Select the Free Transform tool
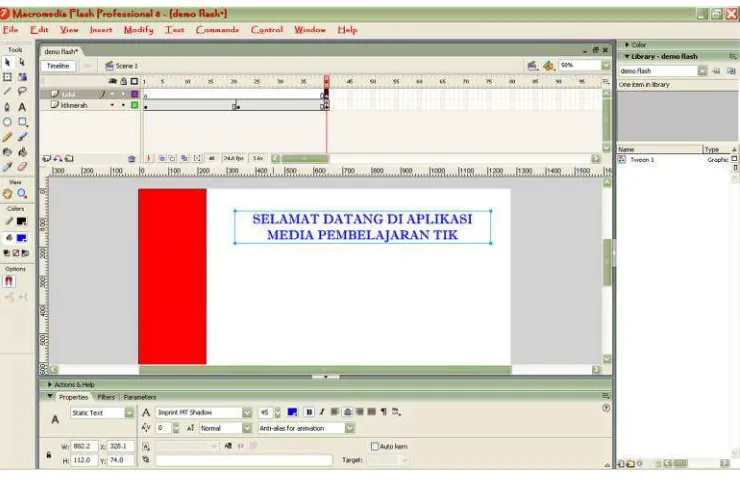Image resolution: width=740 pixels, height=482 pixels. point(8,77)
